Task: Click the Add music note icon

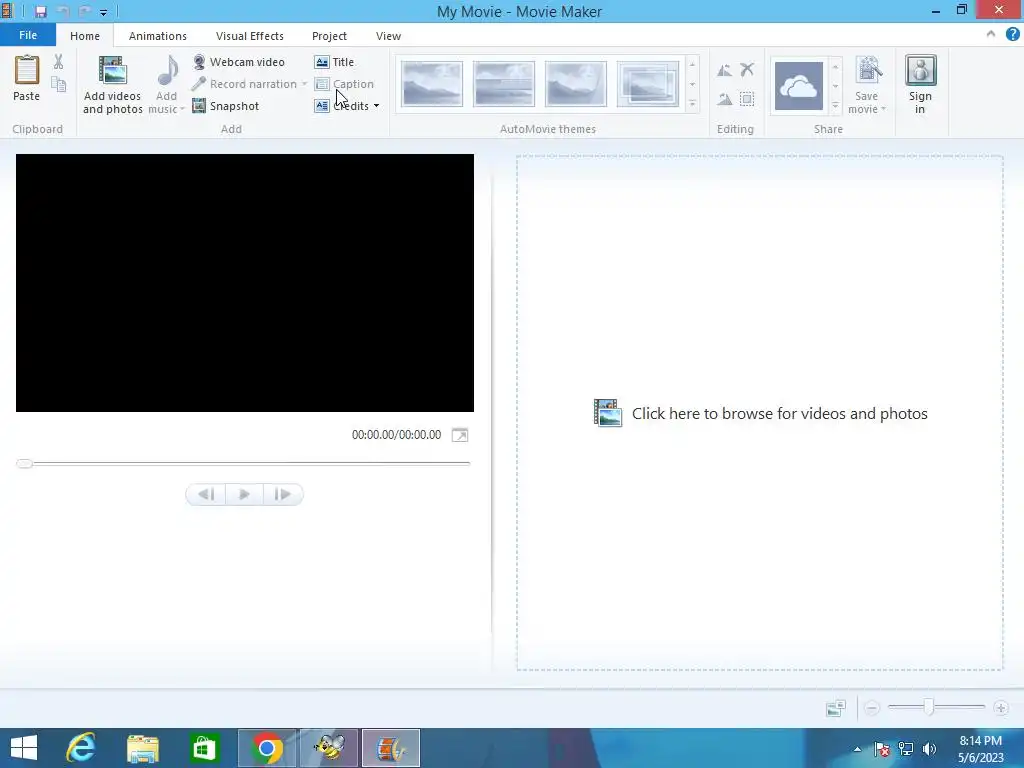Action: click(167, 71)
